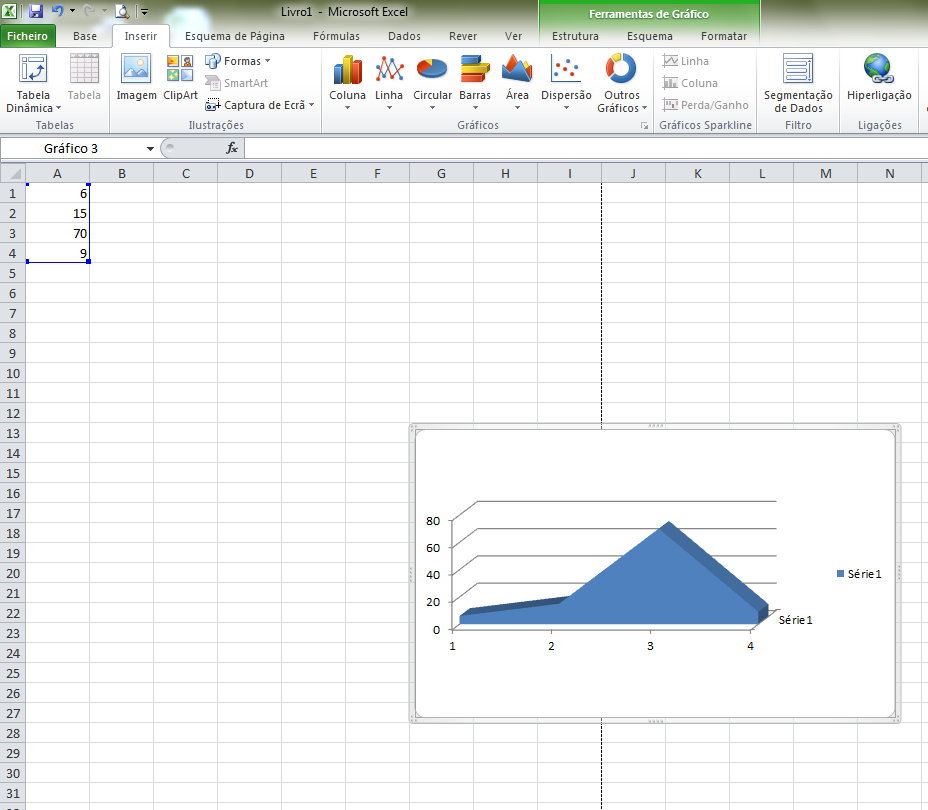
Task: Choose the Linha line chart type
Action: coord(389,83)
